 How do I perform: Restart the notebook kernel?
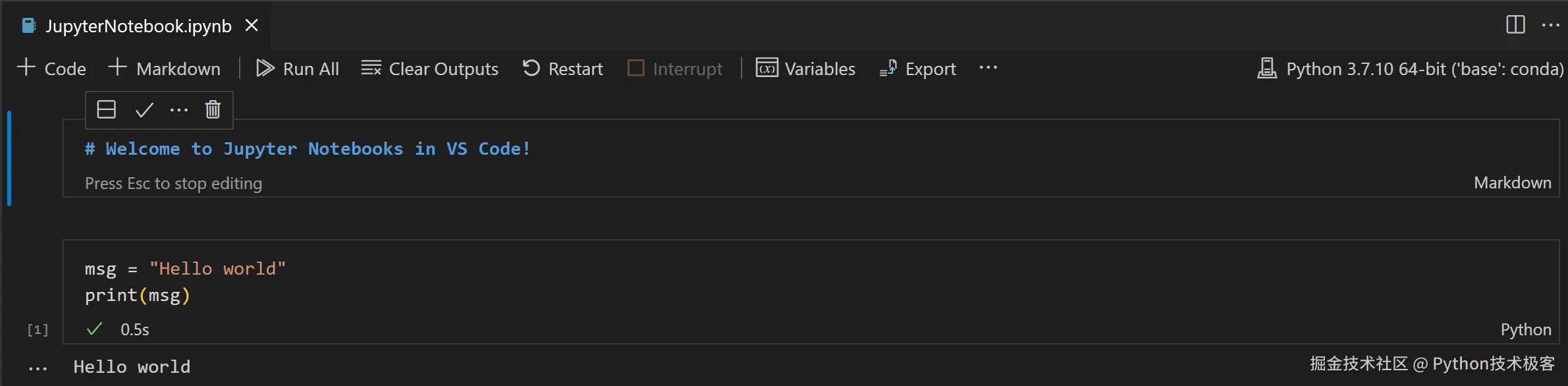(563, 69)
